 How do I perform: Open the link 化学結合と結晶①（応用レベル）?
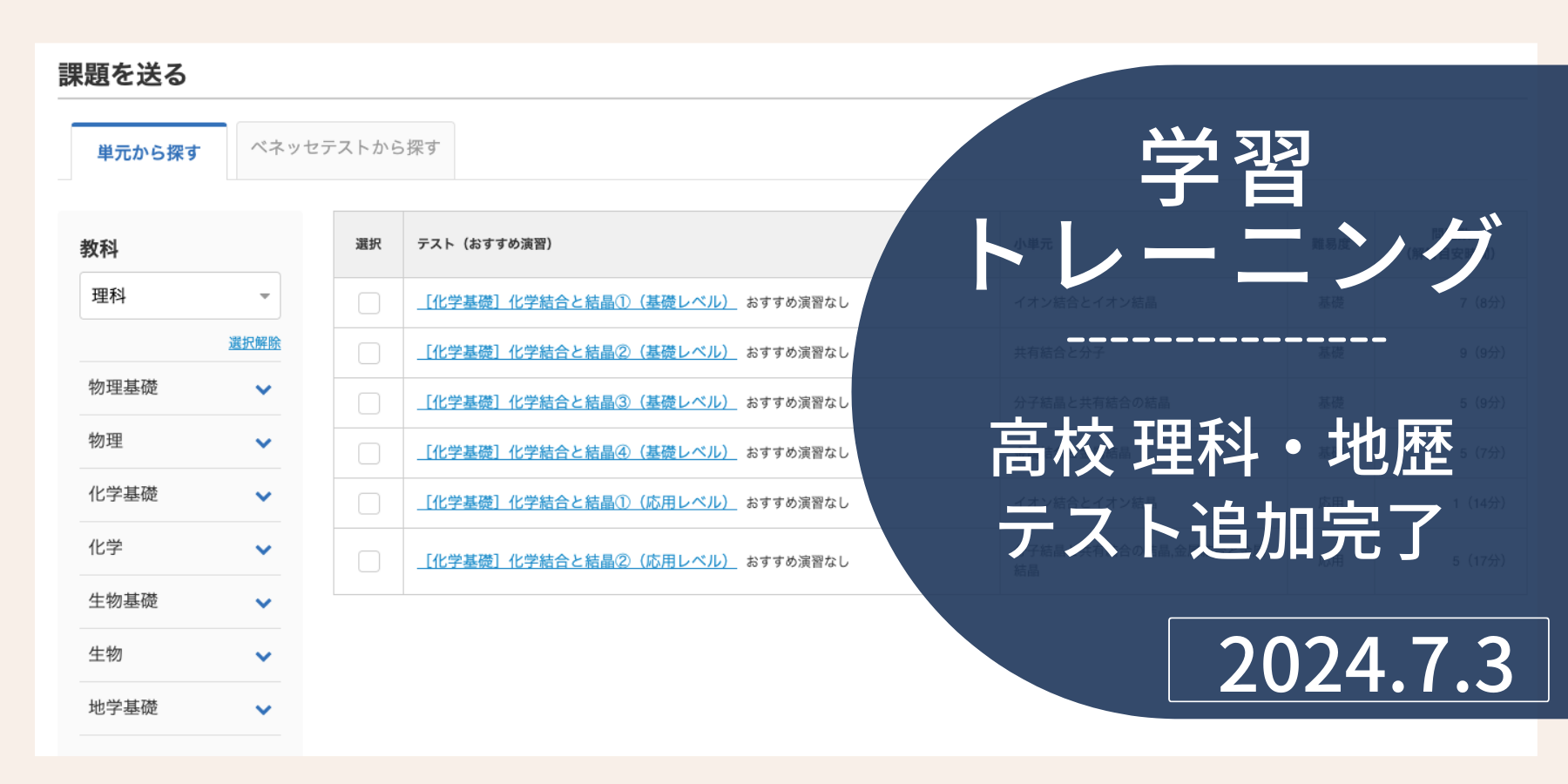click(577, 503)
